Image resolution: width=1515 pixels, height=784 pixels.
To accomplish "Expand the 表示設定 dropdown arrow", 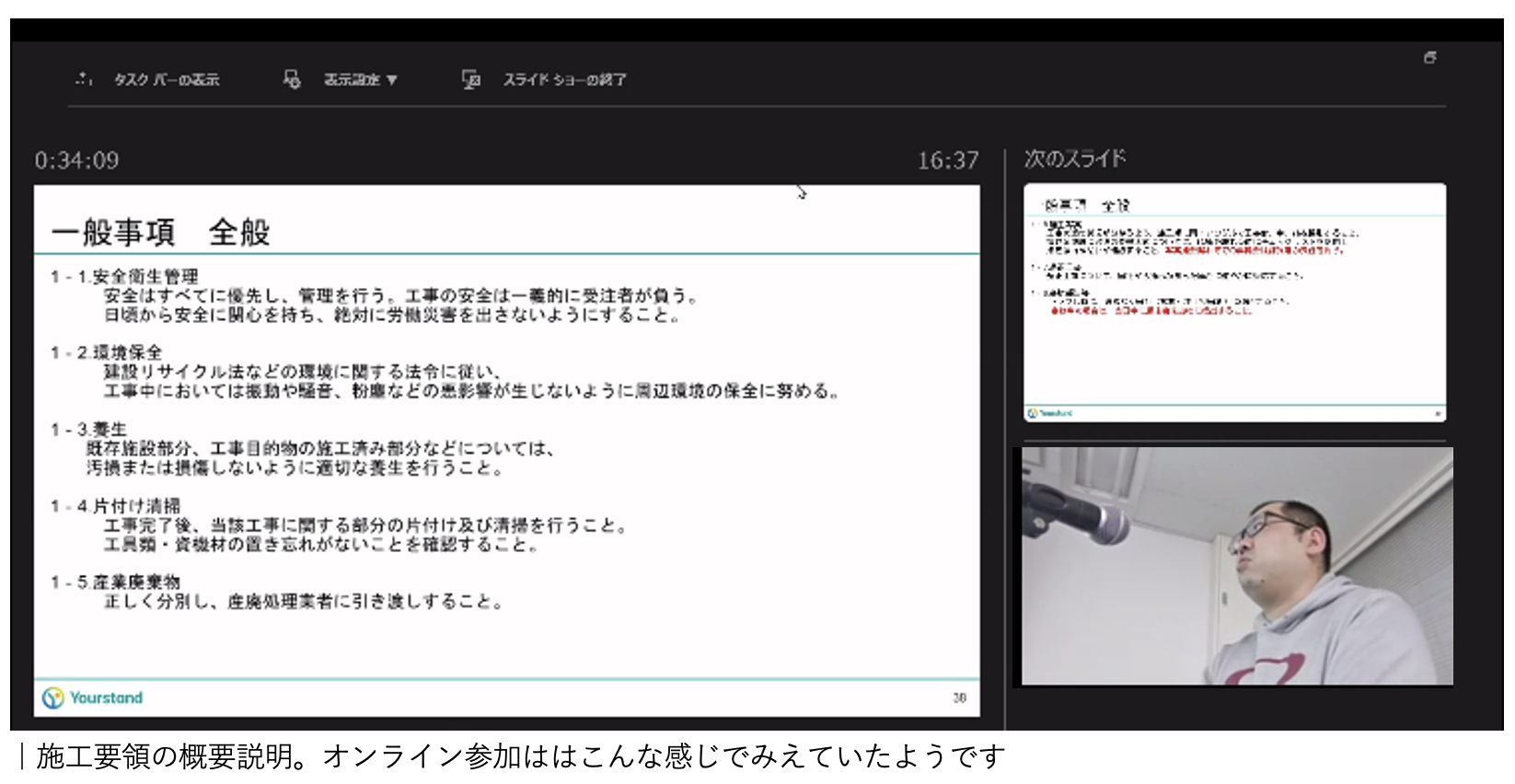I will click(392, 80).
